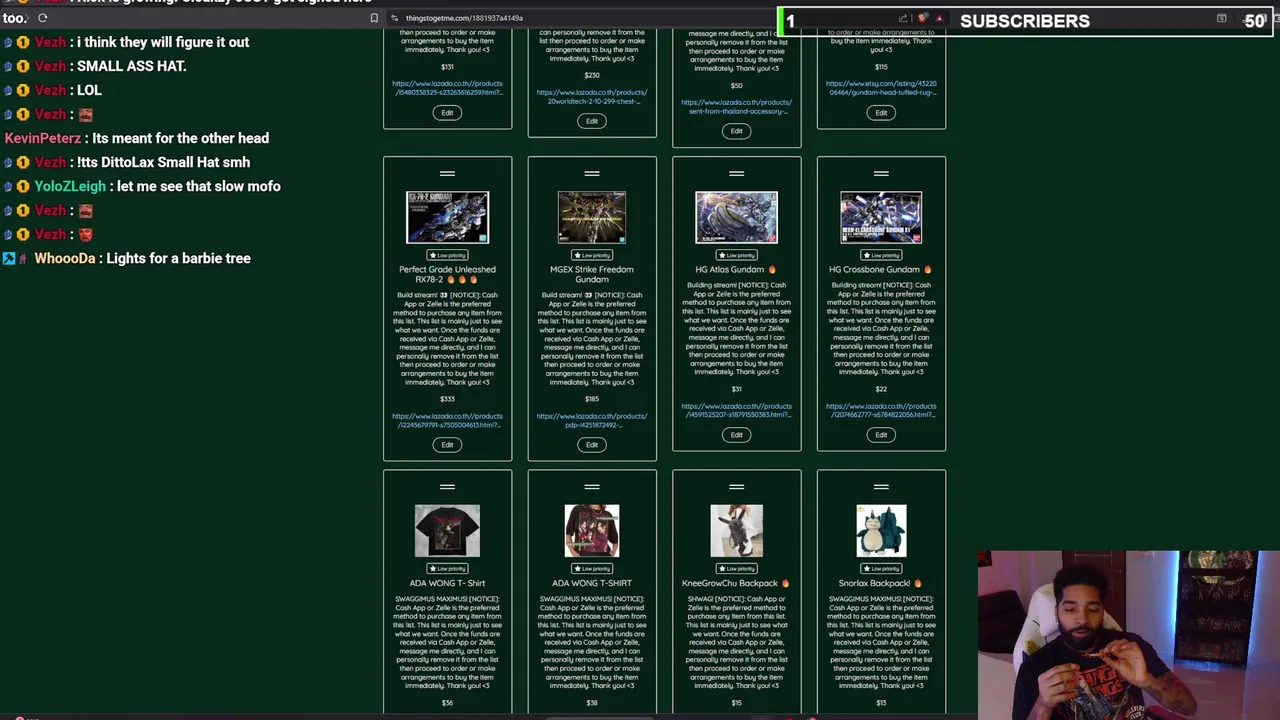
Task: Click Low priority badge on MGEX Strike Freedom
Action: coord(592,255)
